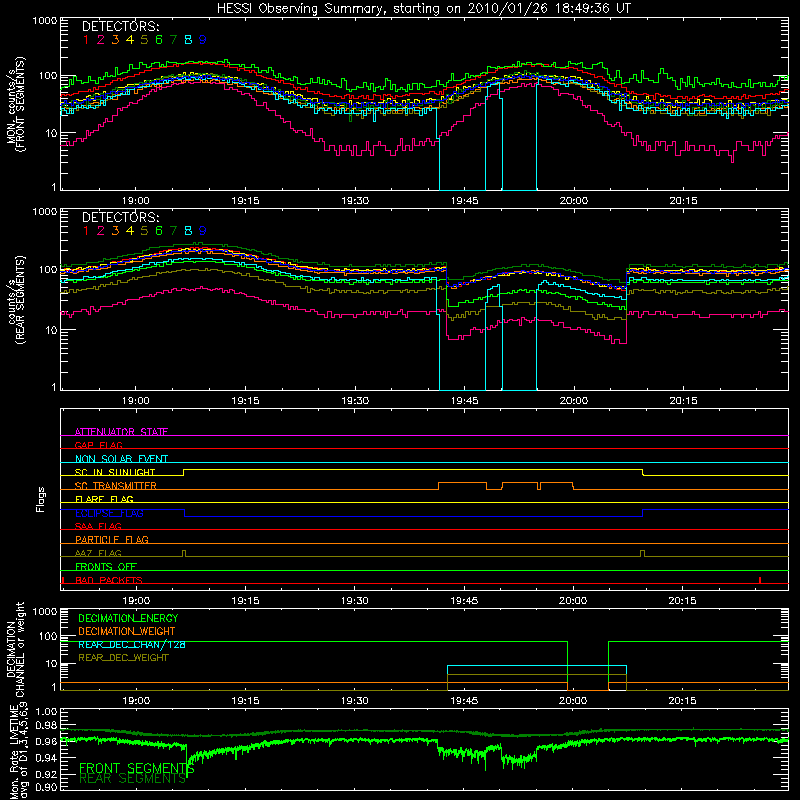The height and width of the screenshot is (800, 800).
Task: Click SC IN SUNLIGHT flag label
Action: (x=115, y=472)
